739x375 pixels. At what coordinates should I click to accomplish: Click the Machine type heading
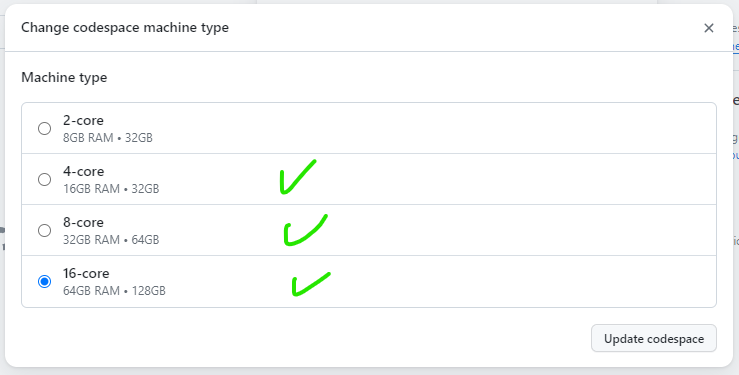[x=64, y=77]
